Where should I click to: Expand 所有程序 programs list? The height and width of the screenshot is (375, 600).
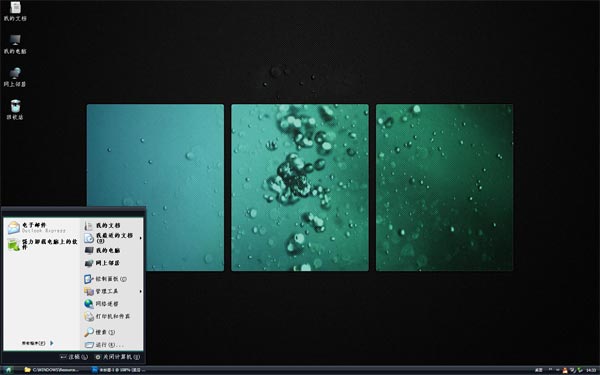[x=38, y=343]
